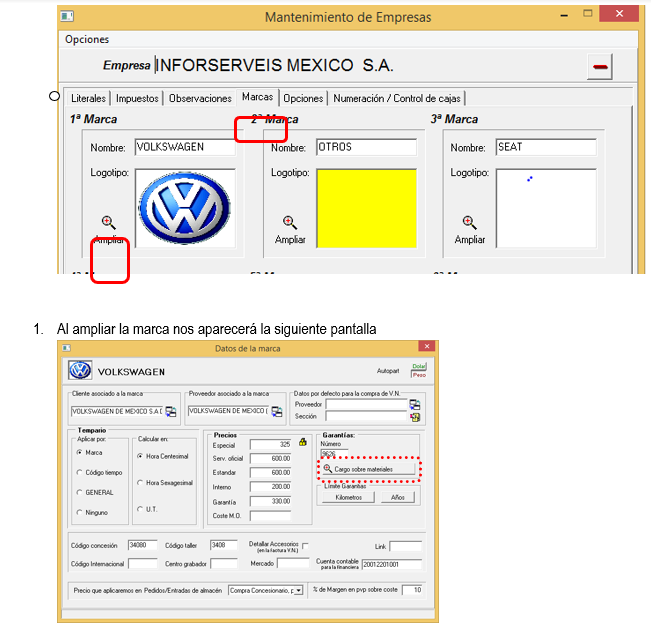Click the yellow OTROS logo swatch
Screen dimensions: 651x636
click(x=366, y=207)
